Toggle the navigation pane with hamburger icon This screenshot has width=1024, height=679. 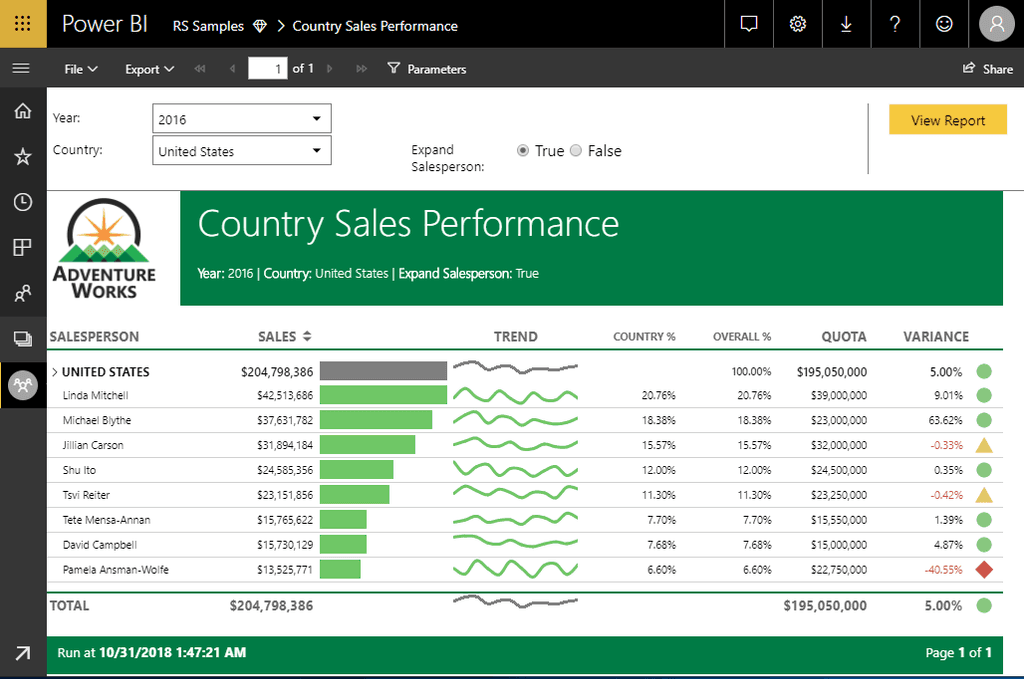tap(20, 68)
